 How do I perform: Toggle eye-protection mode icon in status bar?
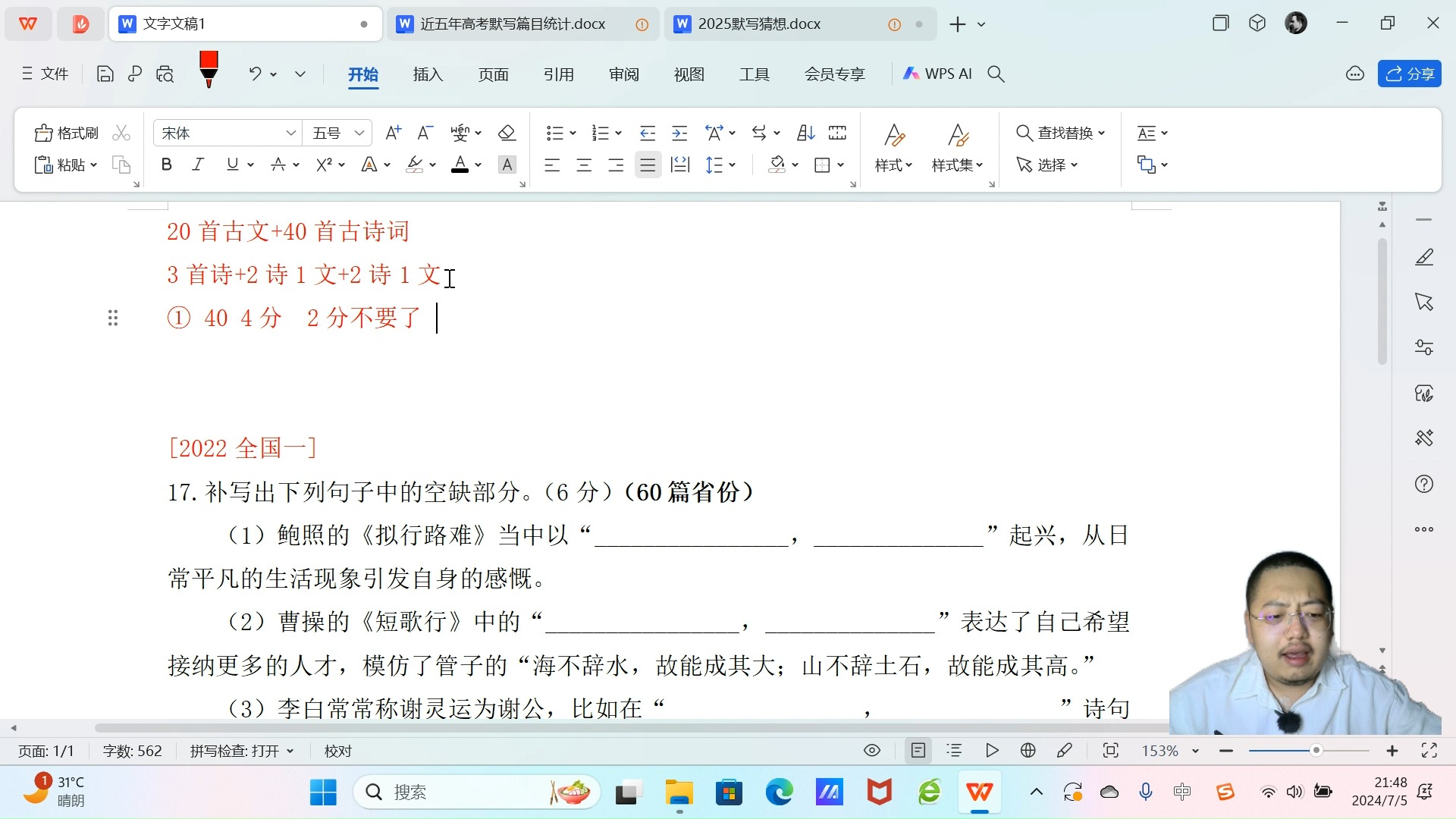(x=872, y=751)
